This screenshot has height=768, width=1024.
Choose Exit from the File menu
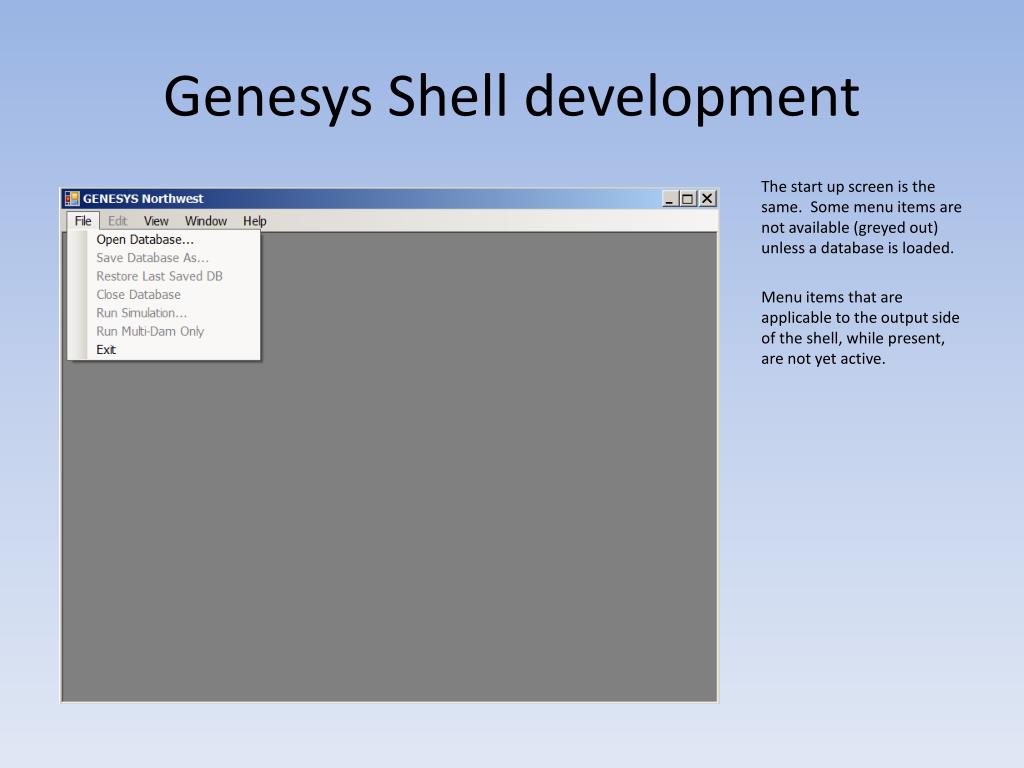click(164, 349)
